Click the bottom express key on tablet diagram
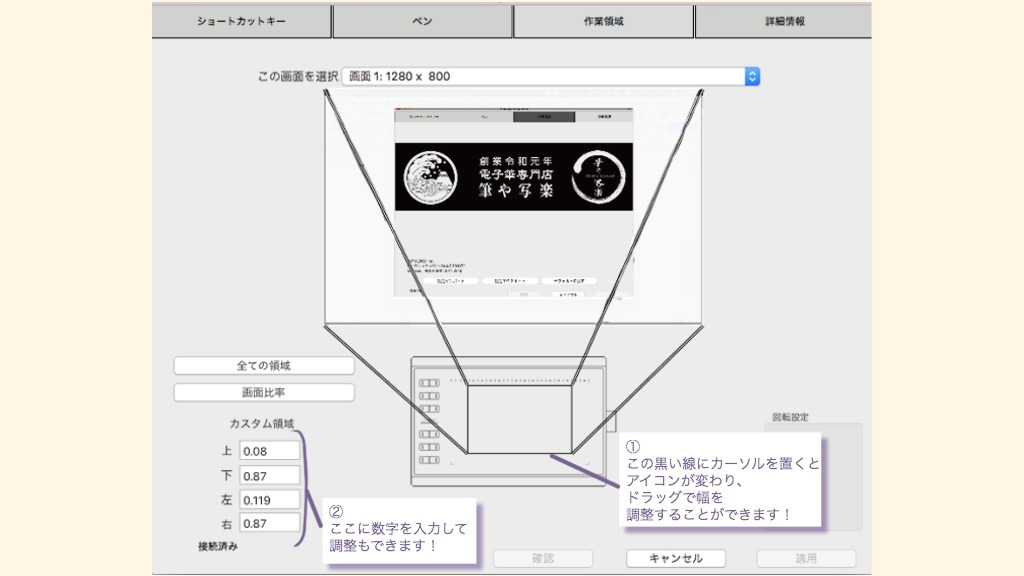 429,460
